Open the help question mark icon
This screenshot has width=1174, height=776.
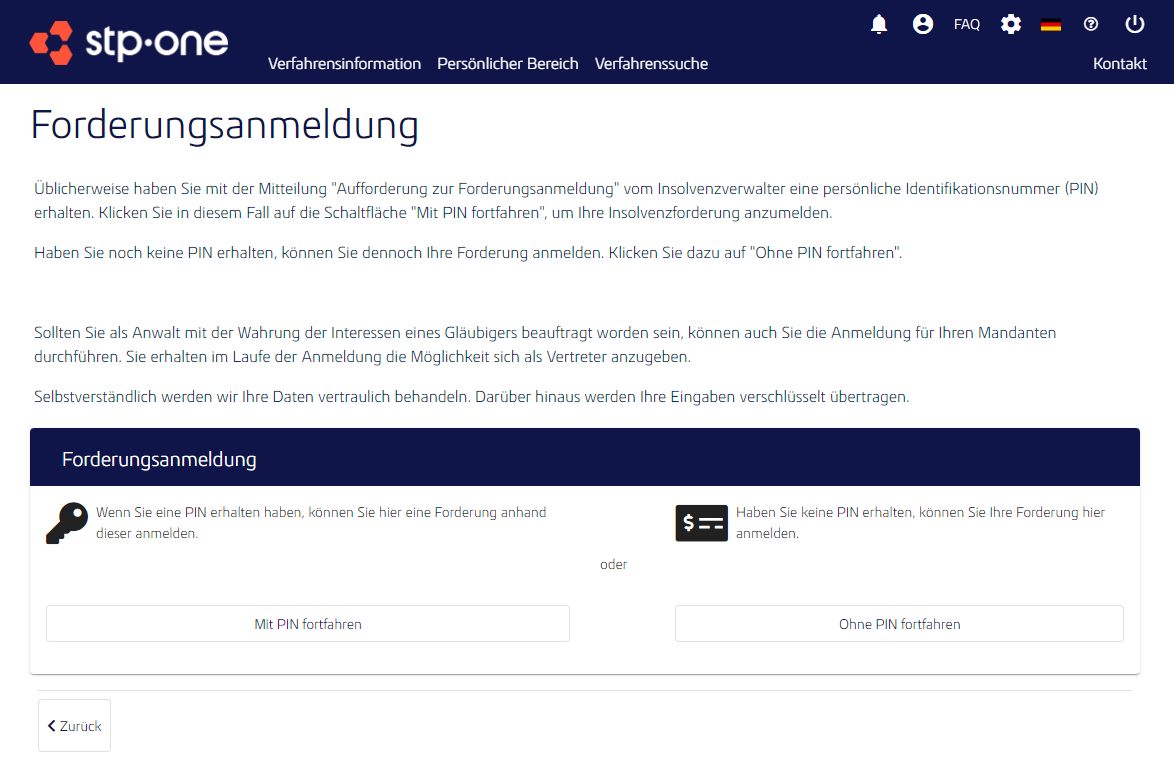(1091, 23)
